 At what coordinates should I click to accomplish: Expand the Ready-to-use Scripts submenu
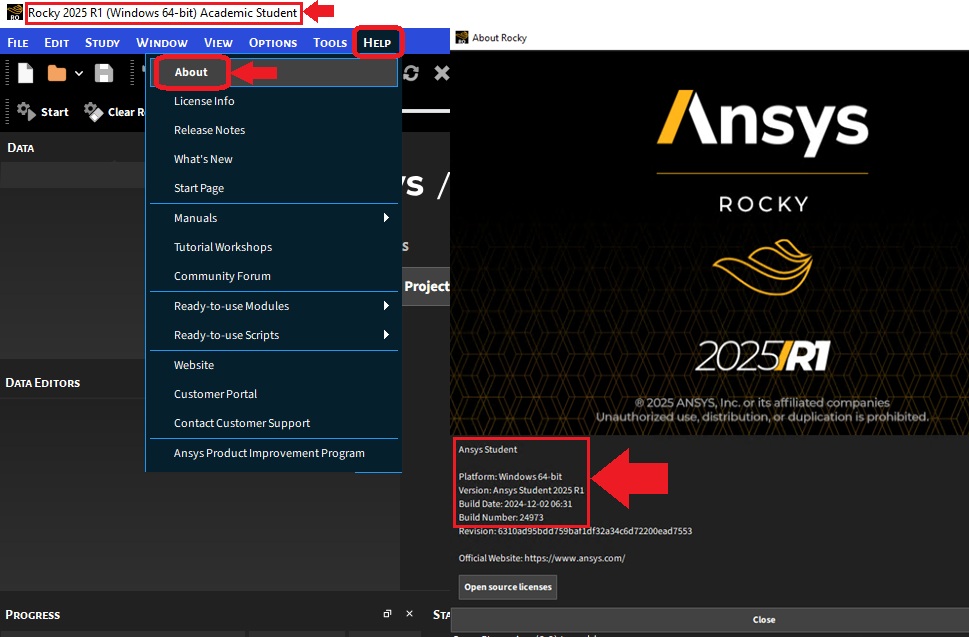[274, 335]
